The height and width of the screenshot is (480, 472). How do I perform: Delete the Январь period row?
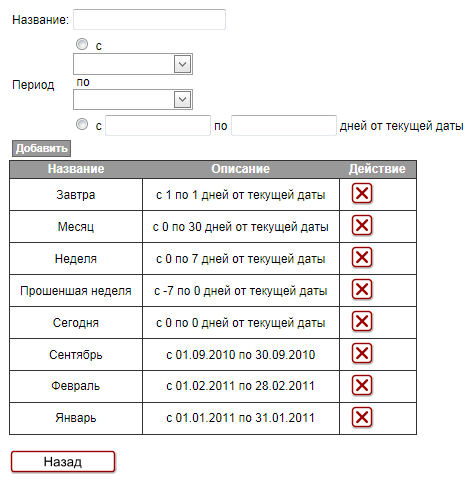click(x=362, y=417)
